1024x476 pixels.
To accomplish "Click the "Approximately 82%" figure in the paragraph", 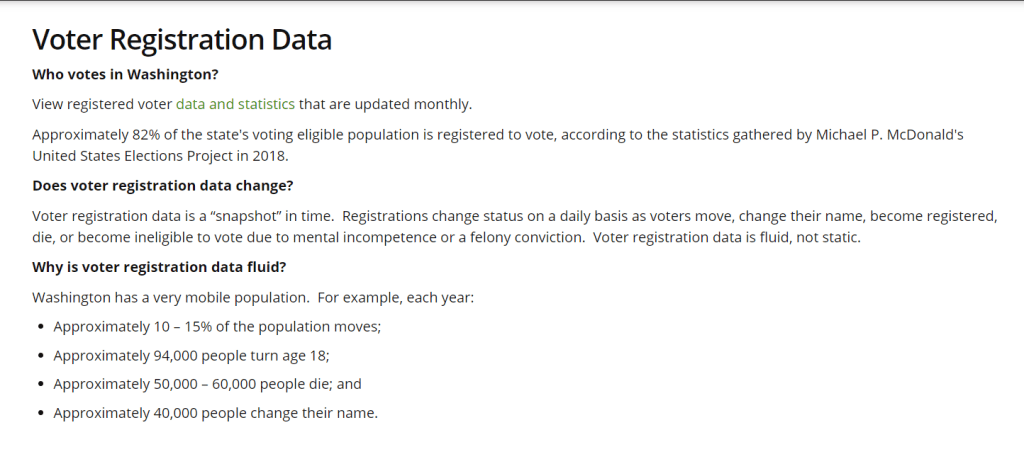I will click(x=89, y=134).
